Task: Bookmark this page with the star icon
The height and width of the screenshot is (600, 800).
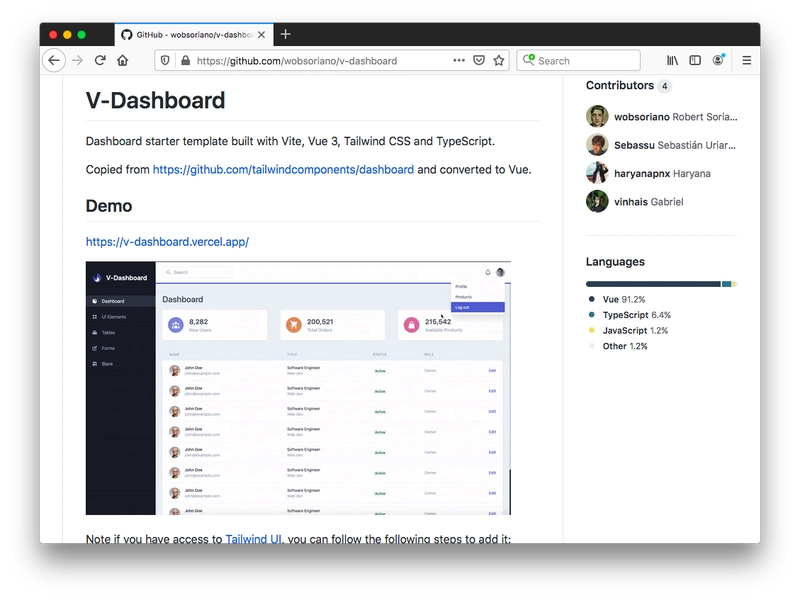Action: (499, 61)
